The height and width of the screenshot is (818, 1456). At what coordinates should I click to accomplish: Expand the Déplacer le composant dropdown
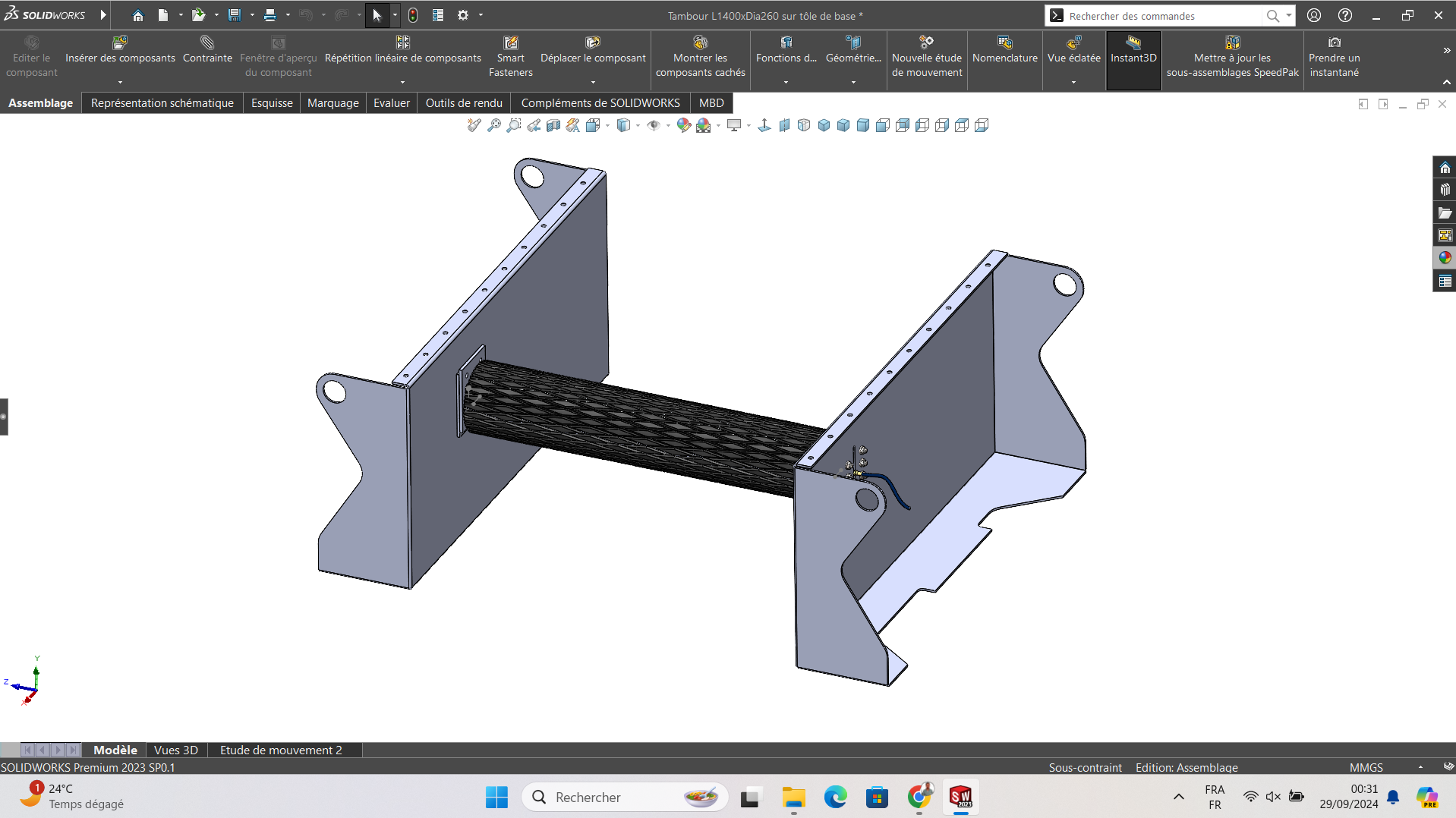[x=593, y=82]
